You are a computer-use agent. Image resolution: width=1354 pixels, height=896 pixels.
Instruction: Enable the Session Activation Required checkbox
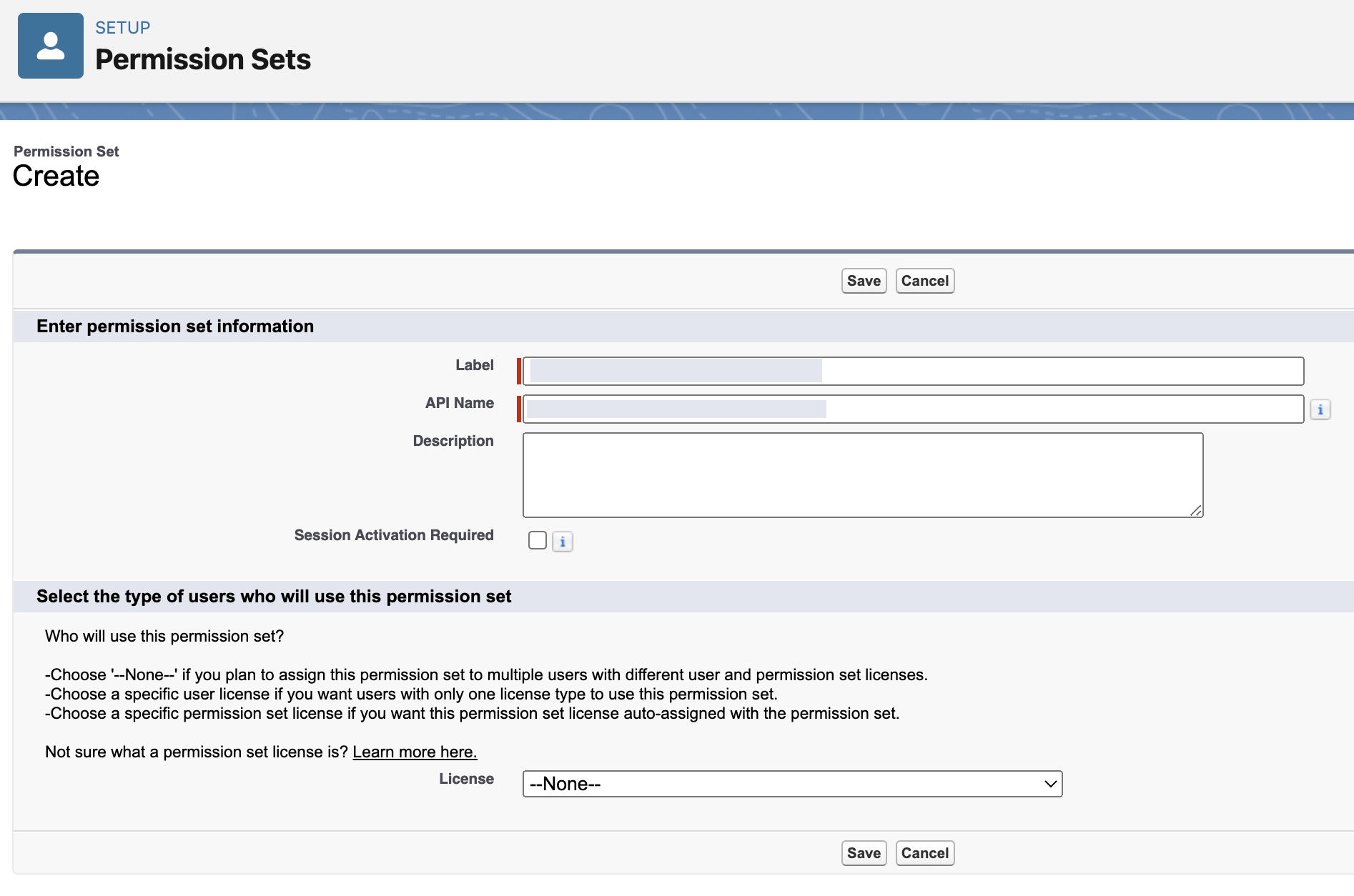(538, 540)
